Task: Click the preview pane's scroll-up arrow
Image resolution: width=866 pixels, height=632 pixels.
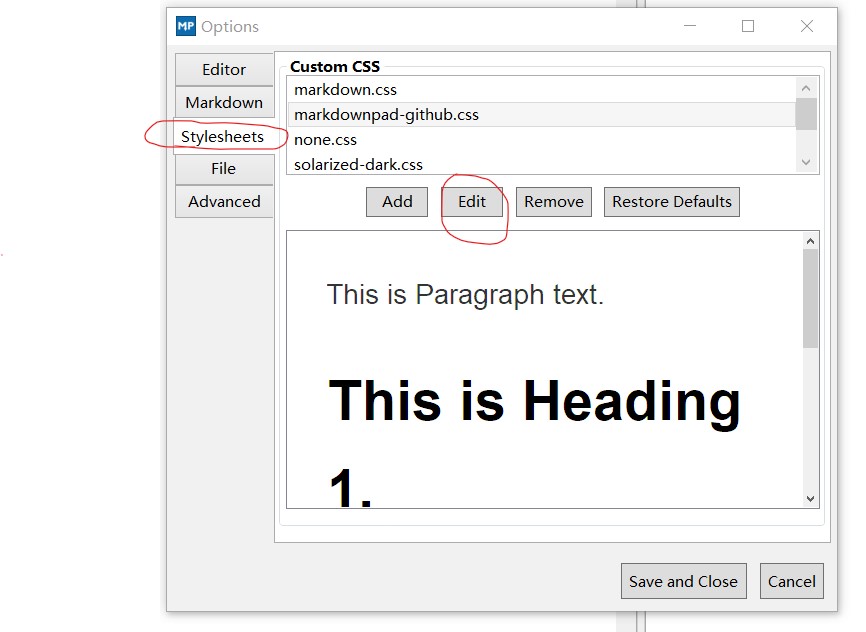Action: (810, 241)
